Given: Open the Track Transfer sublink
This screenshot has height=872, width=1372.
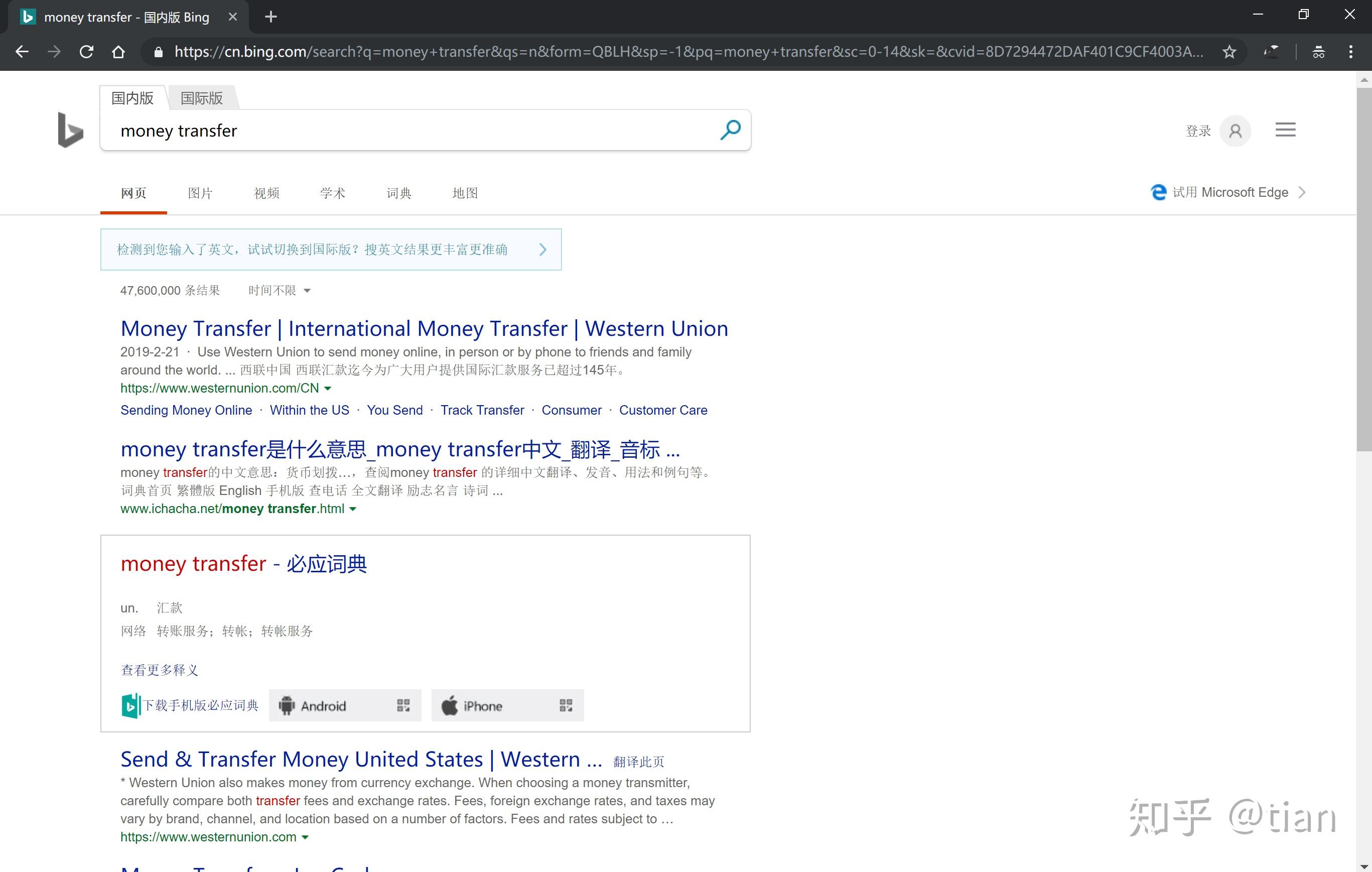Looking at the screenshot, I should click(482, 410).
